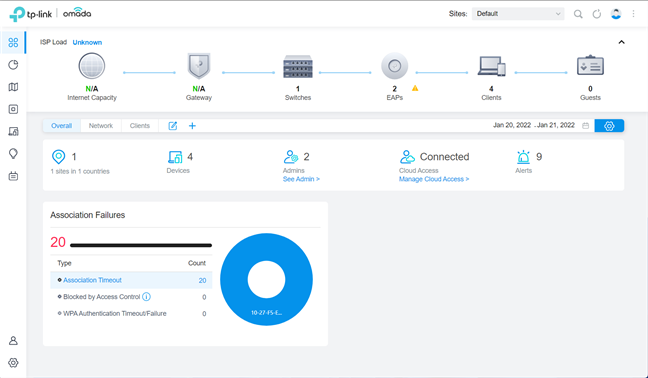Click the refresh icon in header
Viewport: 648px width, 378px height.
pos(597,14)
